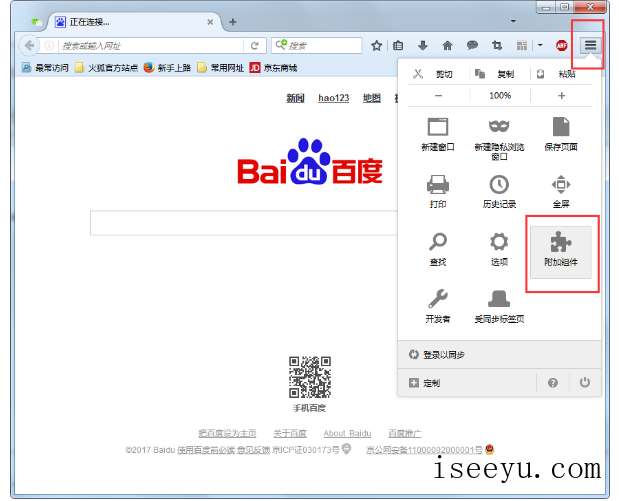Open 开发者 developer wrench
The height and width of the screenshot is (501, 619).
pyautogui.click(x=438, y=306)
